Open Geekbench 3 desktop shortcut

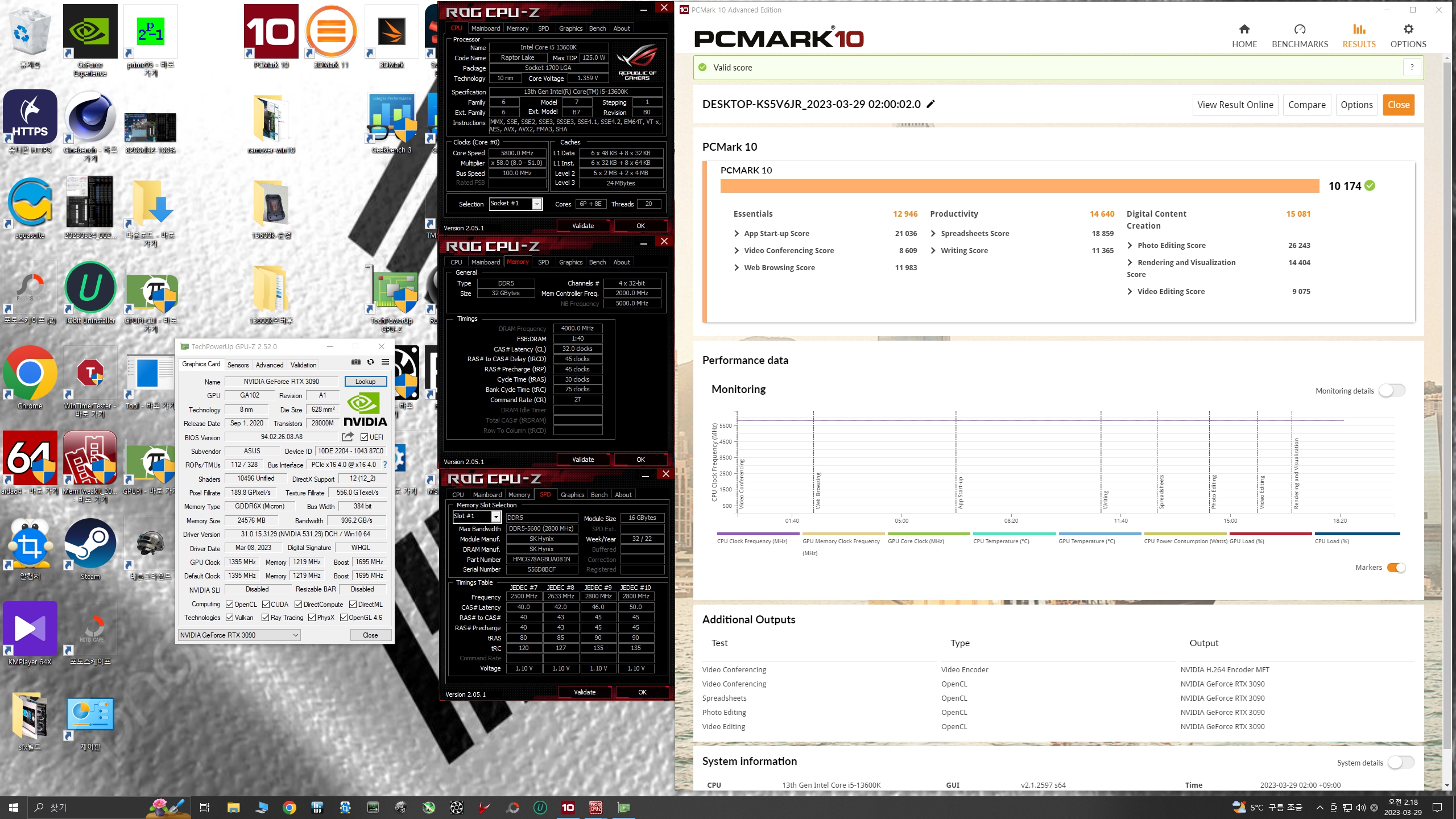(x=392, y=122)
